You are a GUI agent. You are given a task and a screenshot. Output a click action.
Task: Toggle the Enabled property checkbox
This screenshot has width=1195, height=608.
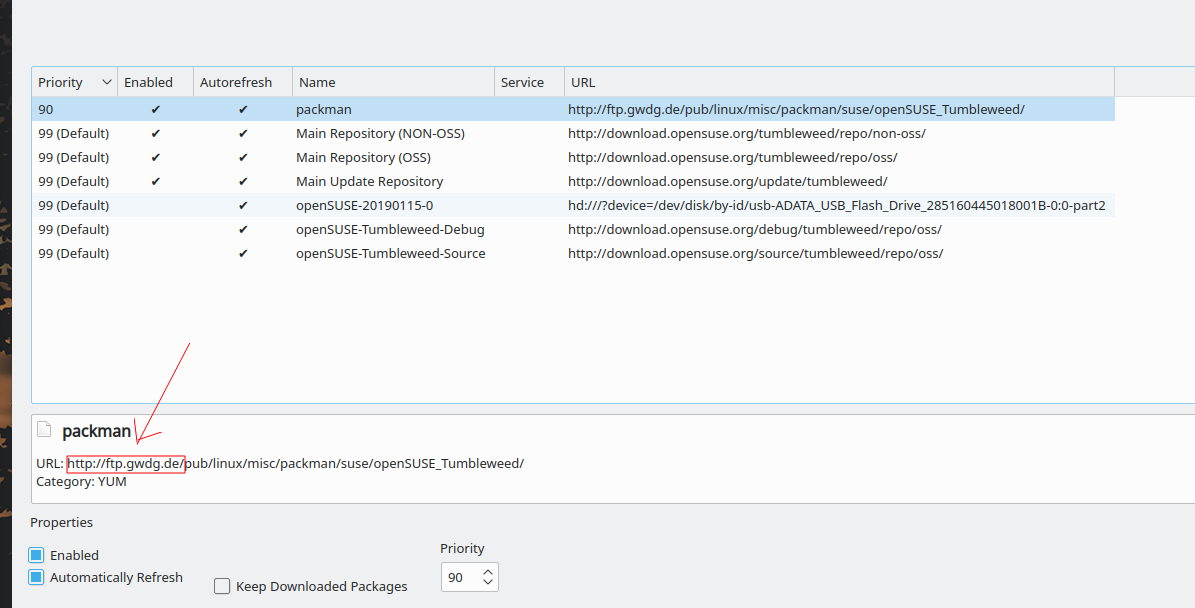click(x=36, y=555)
